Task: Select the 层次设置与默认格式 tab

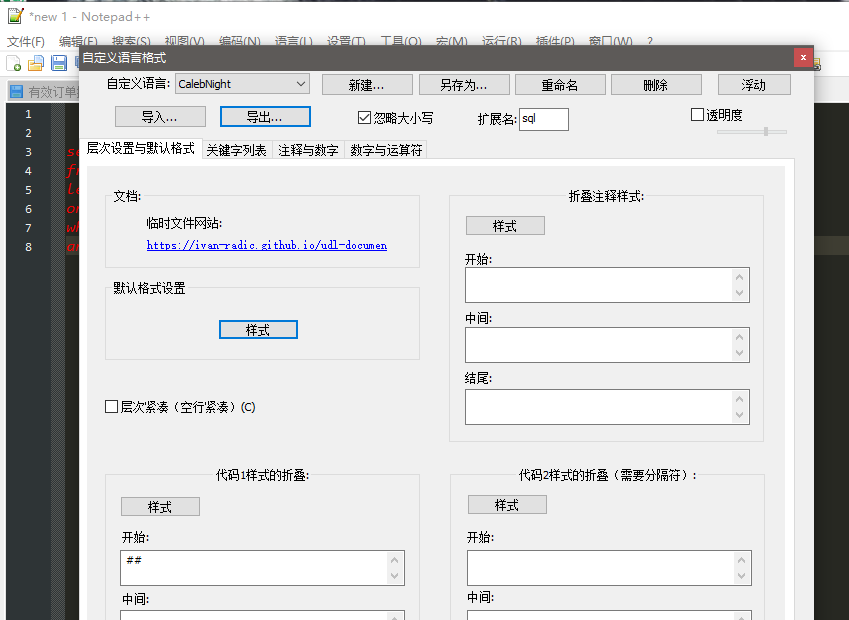Action: click(x=141, y=148)
